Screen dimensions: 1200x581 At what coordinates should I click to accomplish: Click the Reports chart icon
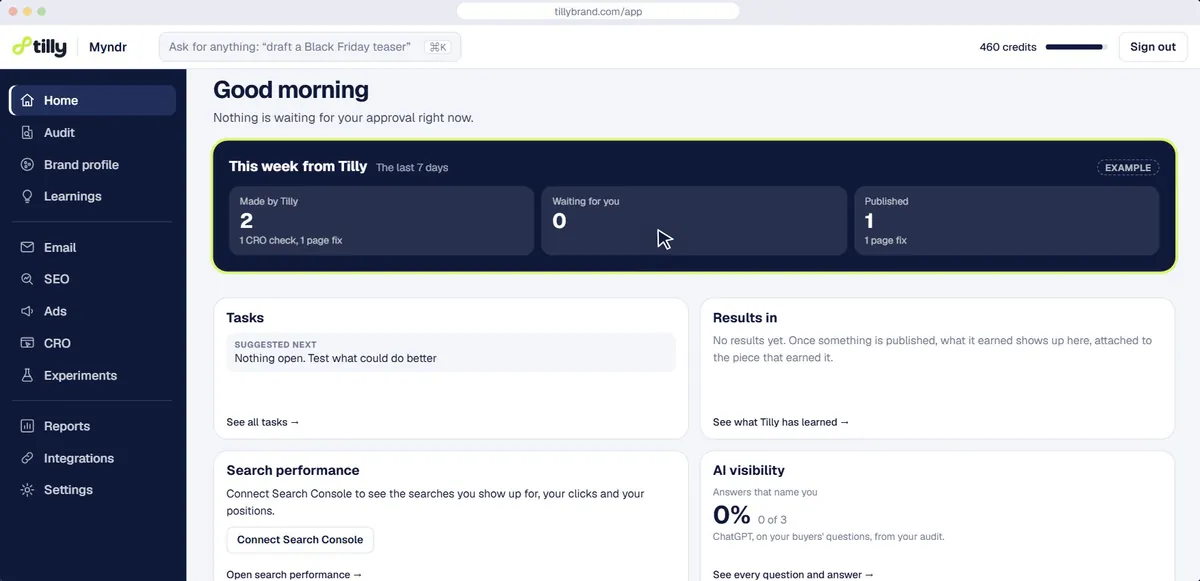27,426
